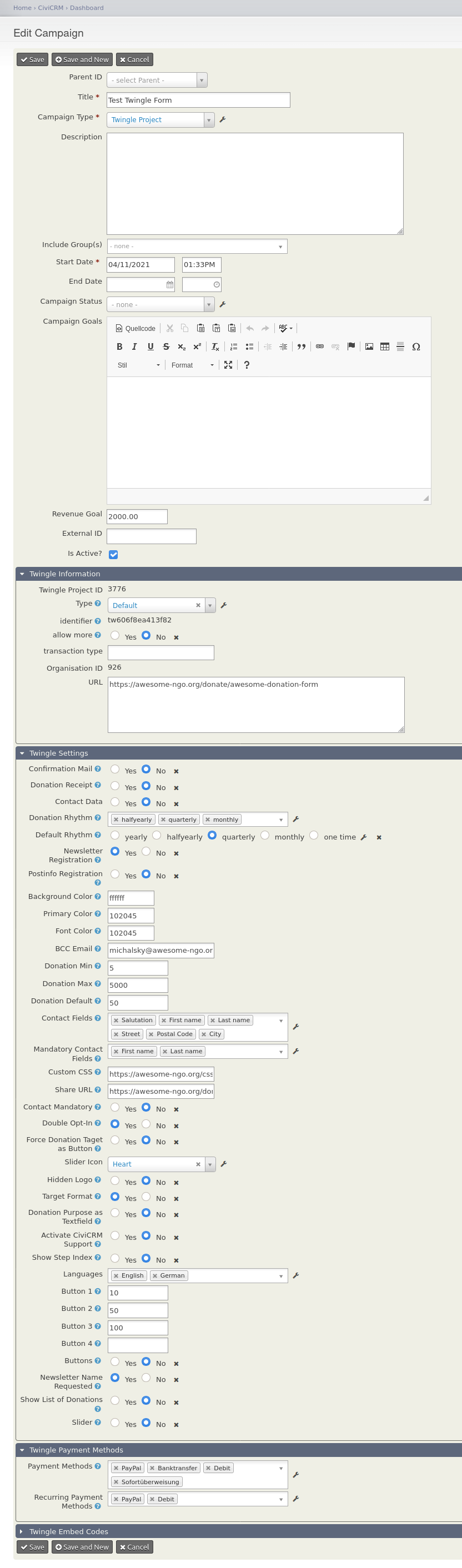The image size is (462, 1568).
Task: Toggle Subscript in the editor toolbar
Action: [x=182, y=346]
